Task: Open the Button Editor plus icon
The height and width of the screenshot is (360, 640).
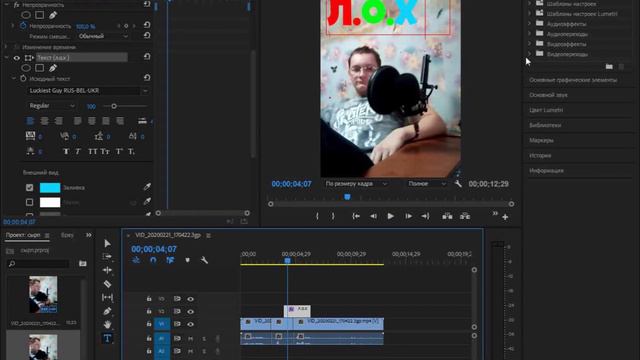Action: [x=505, y=217]
